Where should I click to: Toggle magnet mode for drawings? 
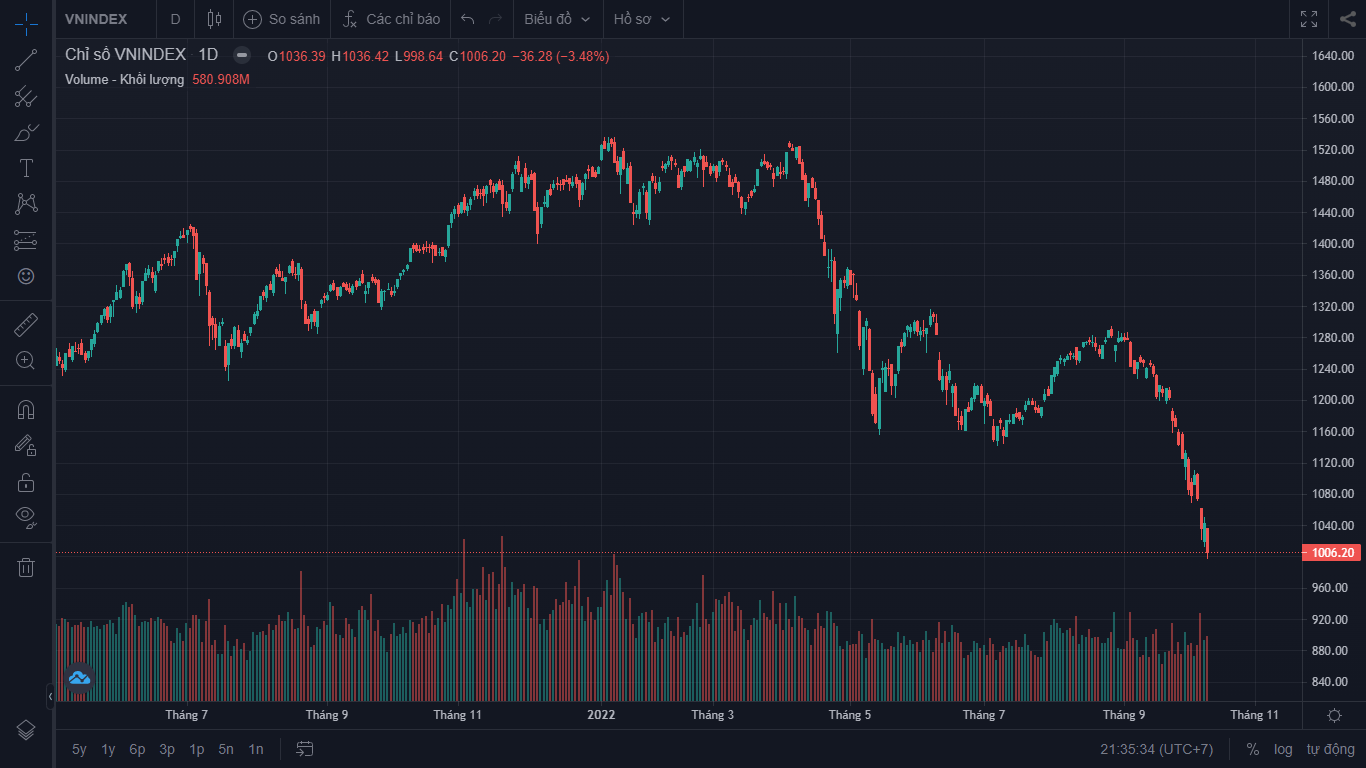click(x=26, y=410)
